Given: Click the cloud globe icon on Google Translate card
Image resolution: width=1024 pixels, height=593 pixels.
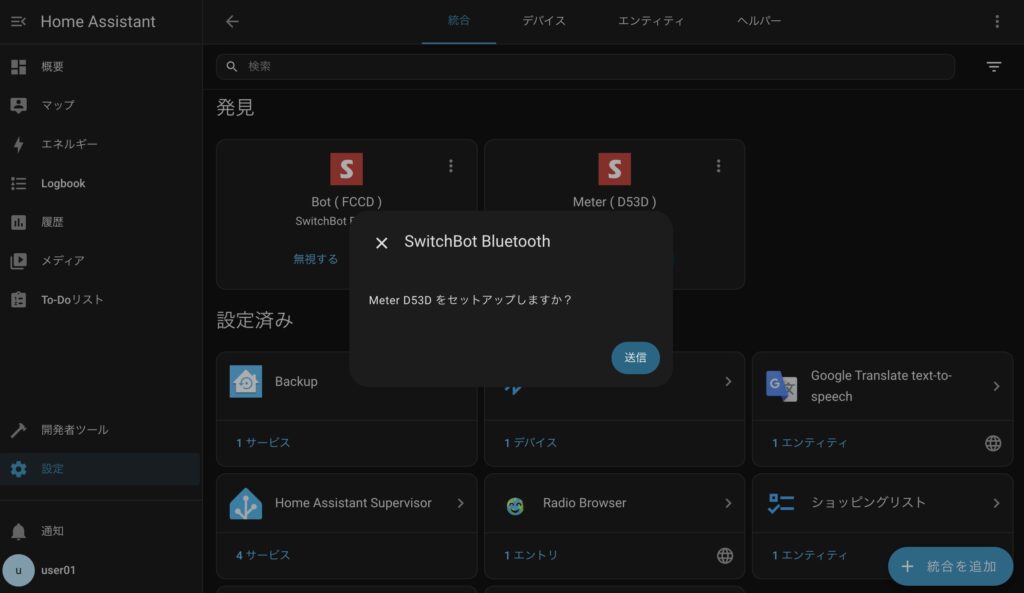Looking at the screenshot, I should [x=993, y=443].
